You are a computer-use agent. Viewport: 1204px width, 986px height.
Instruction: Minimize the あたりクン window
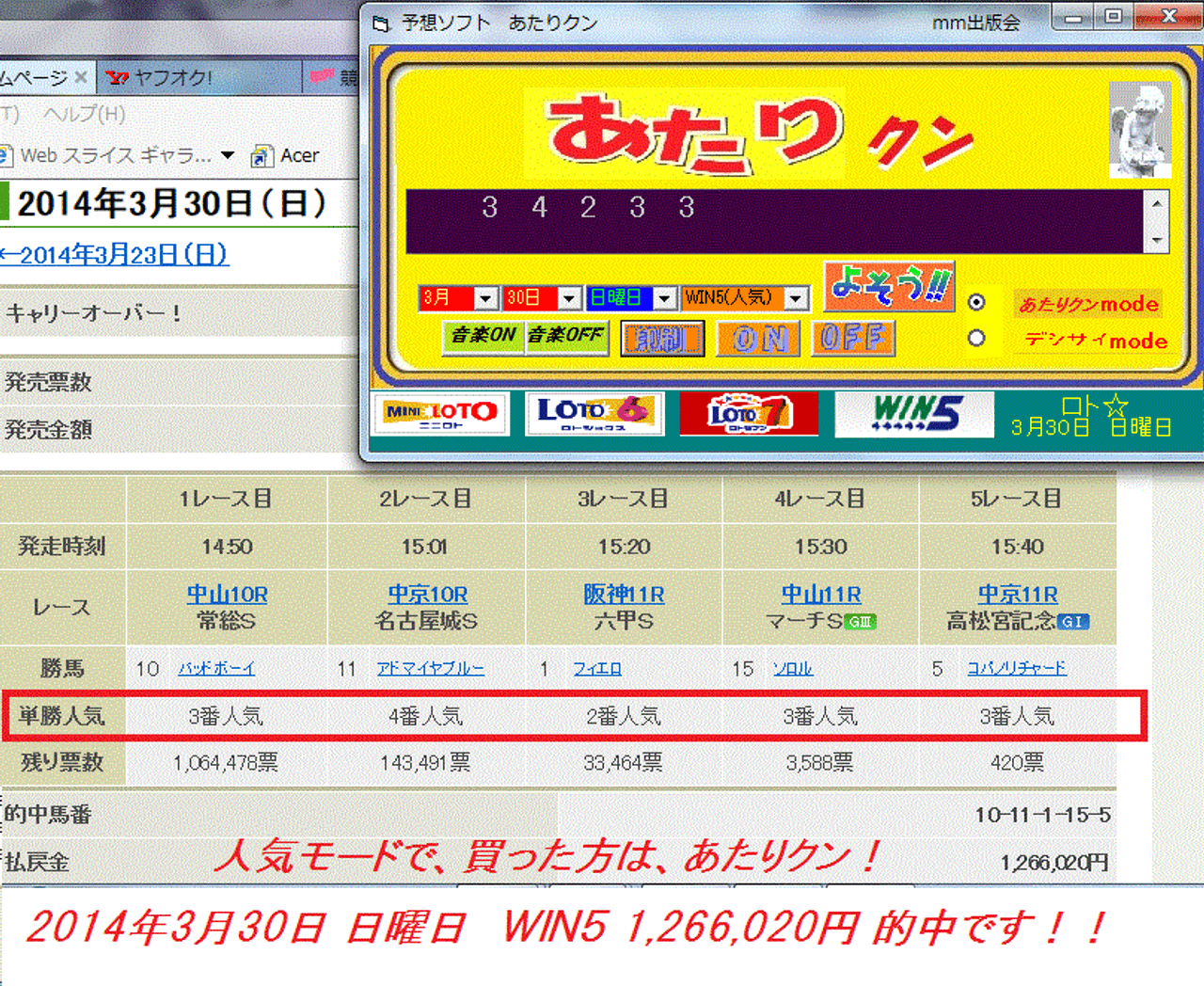[1074, 18]
